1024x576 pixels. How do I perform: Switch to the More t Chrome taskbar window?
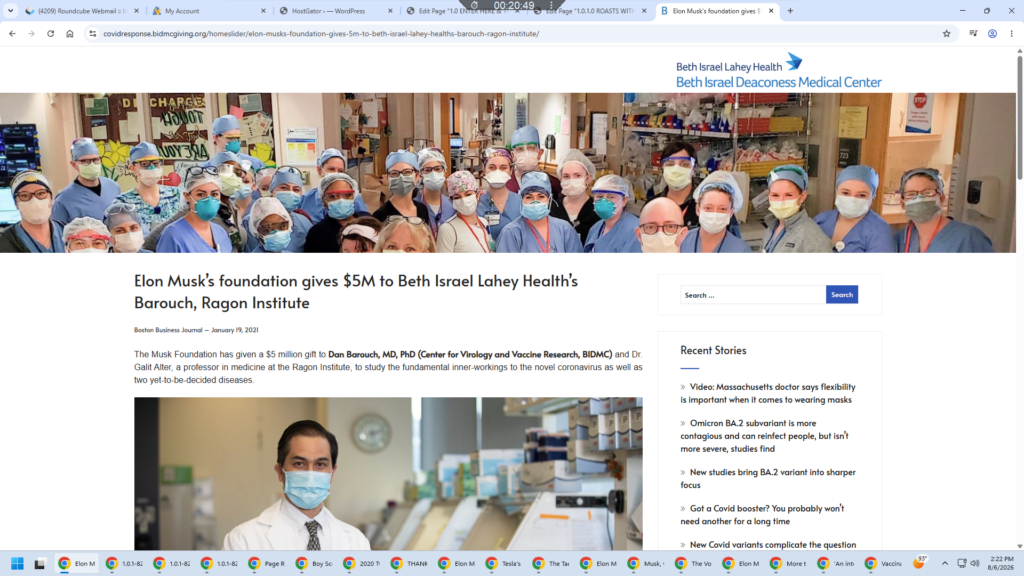(x=789, y=564)
